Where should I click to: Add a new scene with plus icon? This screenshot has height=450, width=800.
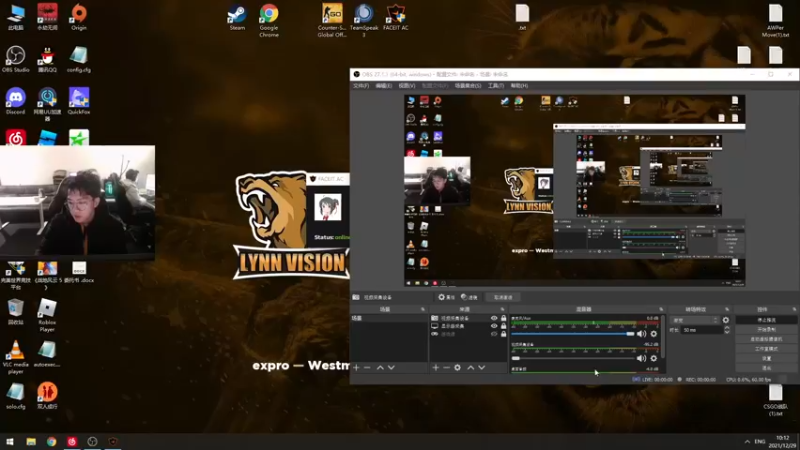click(356, 367)
